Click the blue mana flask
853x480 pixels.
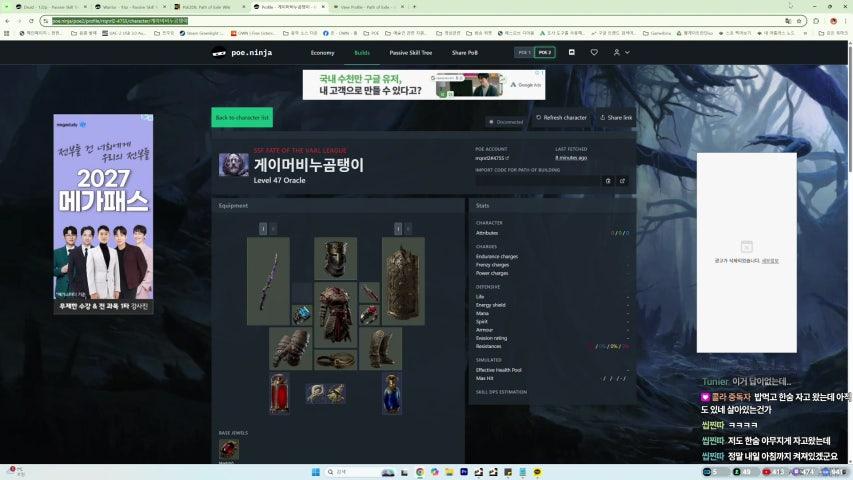(x=392, y=393)
